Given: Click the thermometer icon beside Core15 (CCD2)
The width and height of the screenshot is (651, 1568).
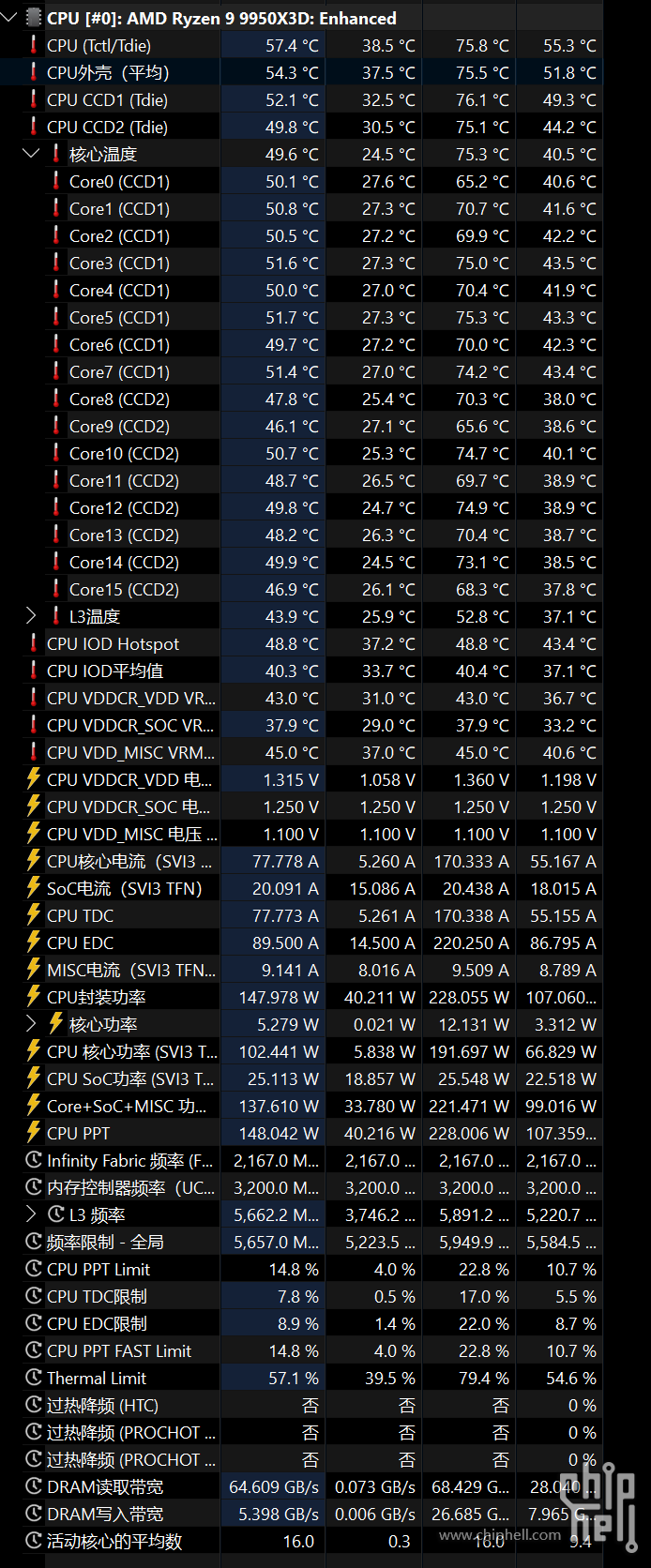Looking at the screenshot, I should (x=56, y=589).
